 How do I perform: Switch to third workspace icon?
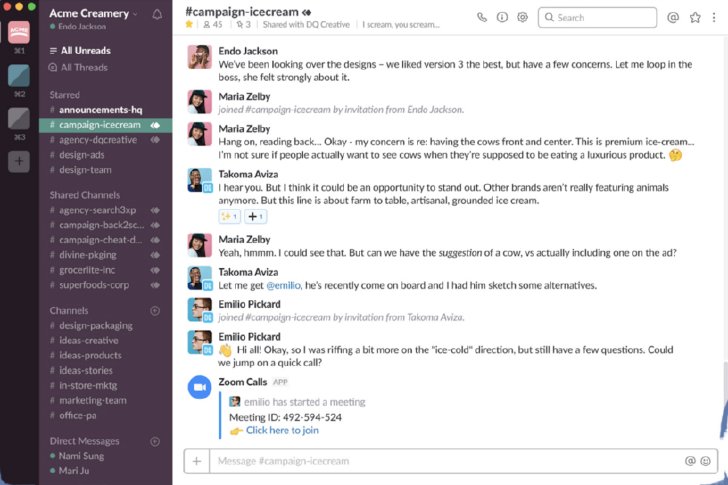pyautogui.click(x=19, y=118)
